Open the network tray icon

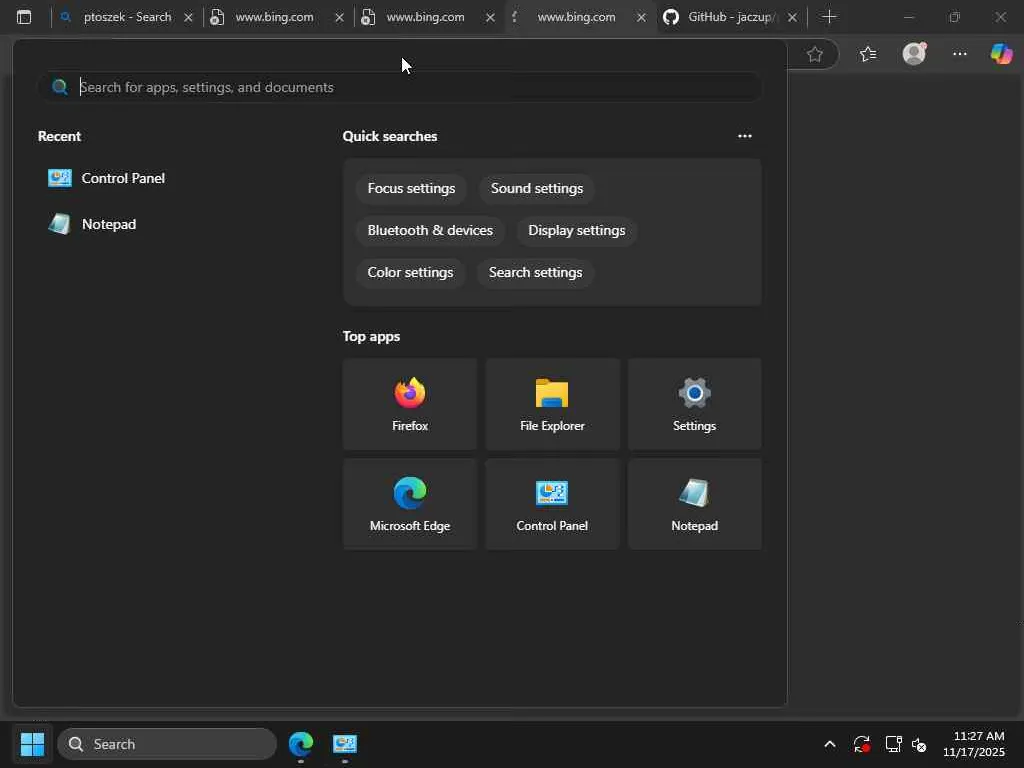[893, 744]
